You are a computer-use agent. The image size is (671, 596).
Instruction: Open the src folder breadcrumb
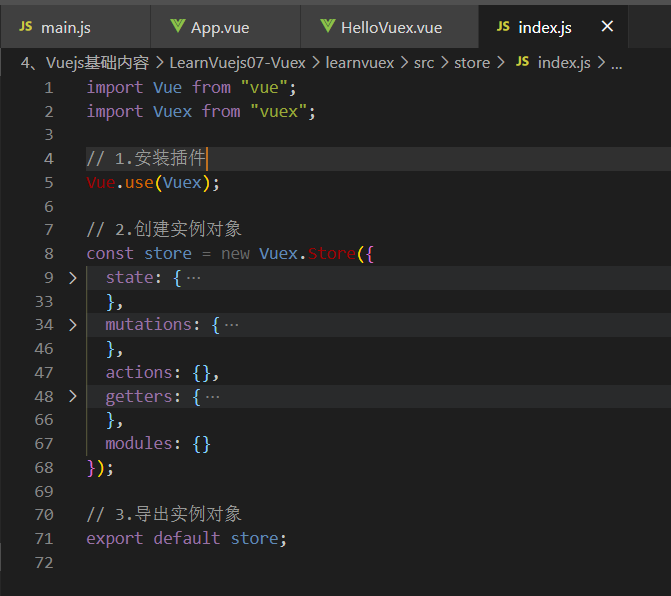[x=424, y=62]
